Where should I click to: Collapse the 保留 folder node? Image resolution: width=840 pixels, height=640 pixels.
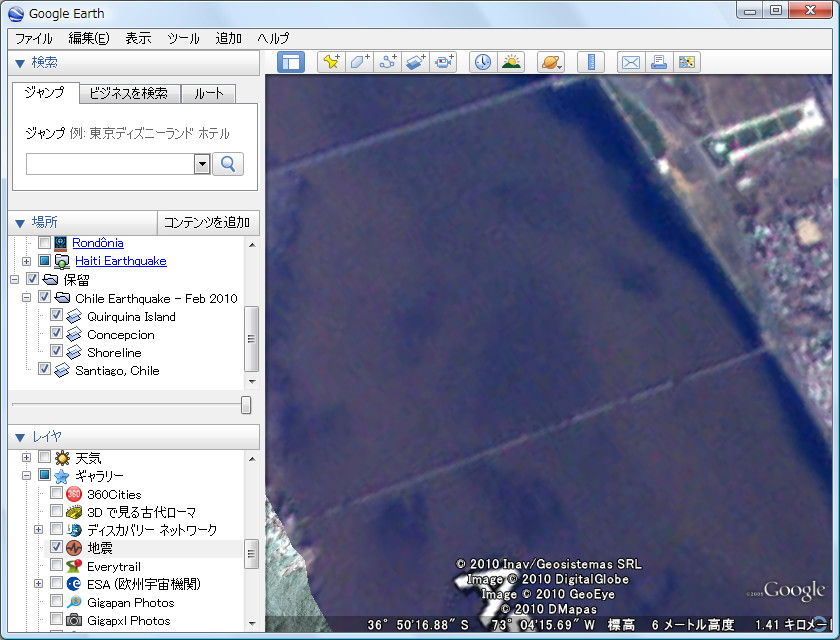pyautogui.click(x=14, y=279)
